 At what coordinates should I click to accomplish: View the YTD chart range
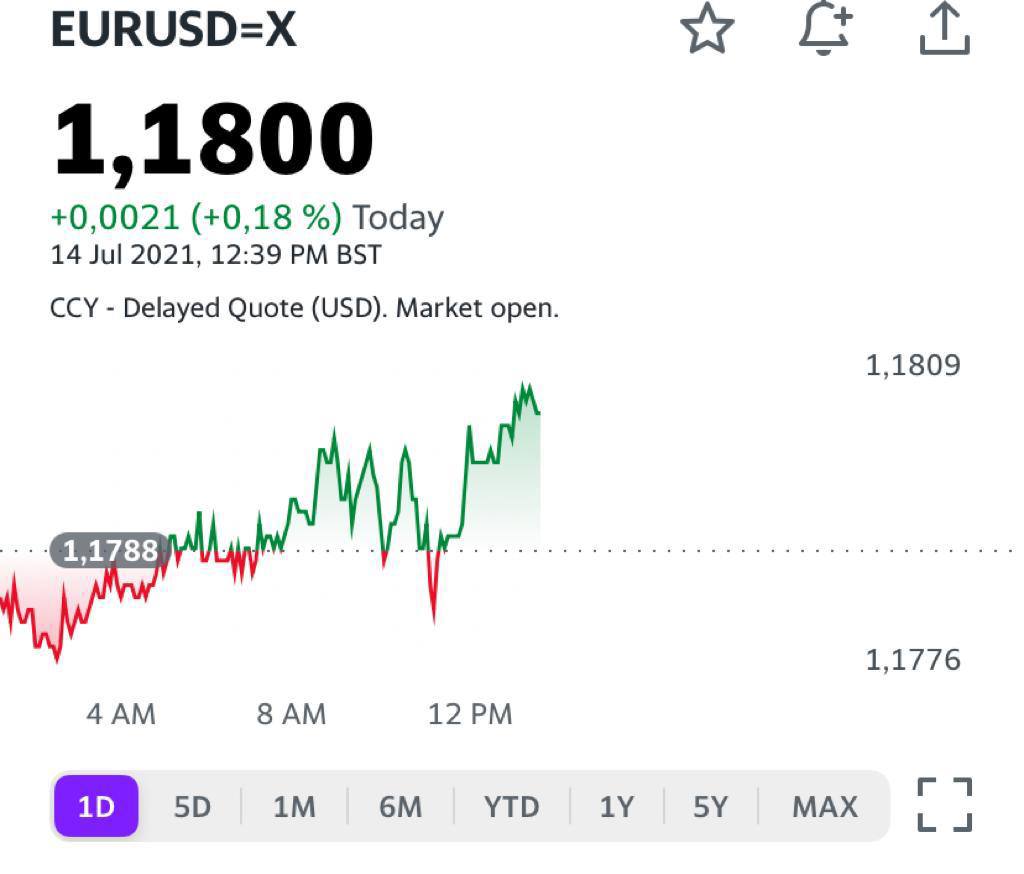511,806
